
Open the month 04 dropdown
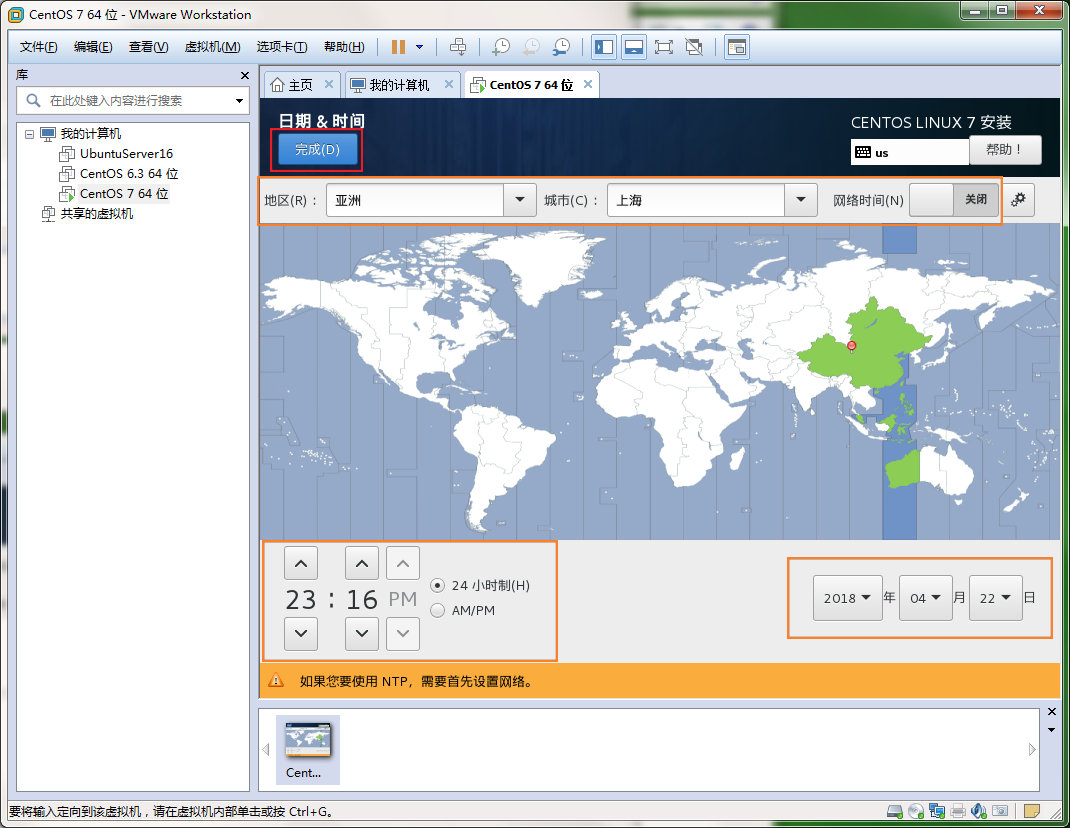click(925, 598)
